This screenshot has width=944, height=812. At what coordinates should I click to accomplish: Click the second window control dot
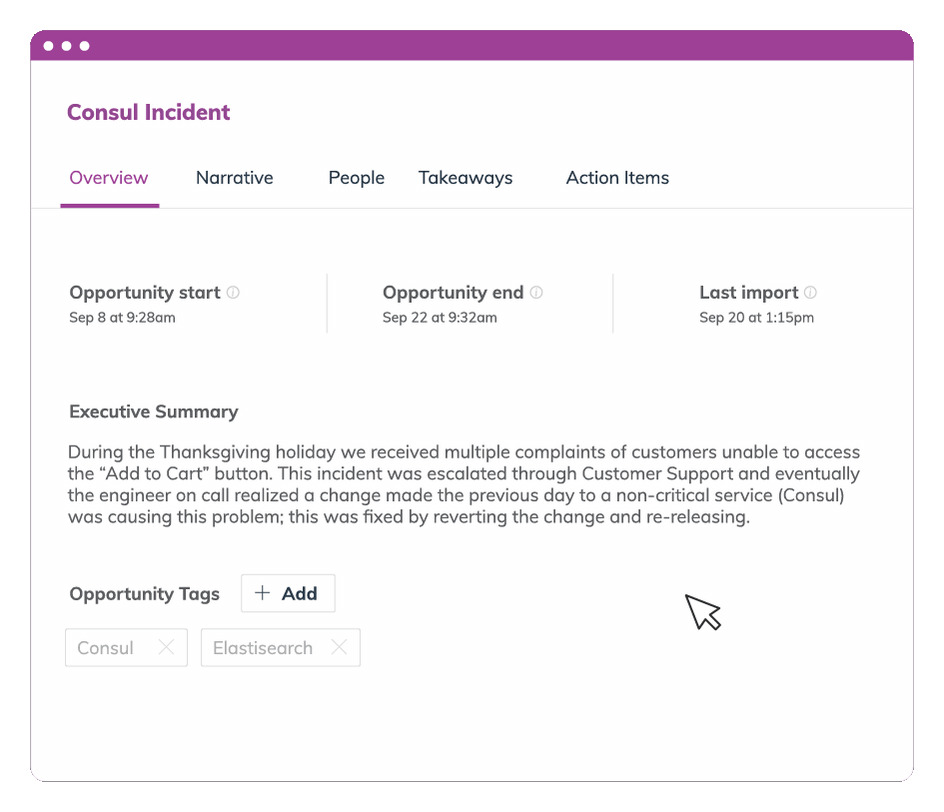click(67, 46)
